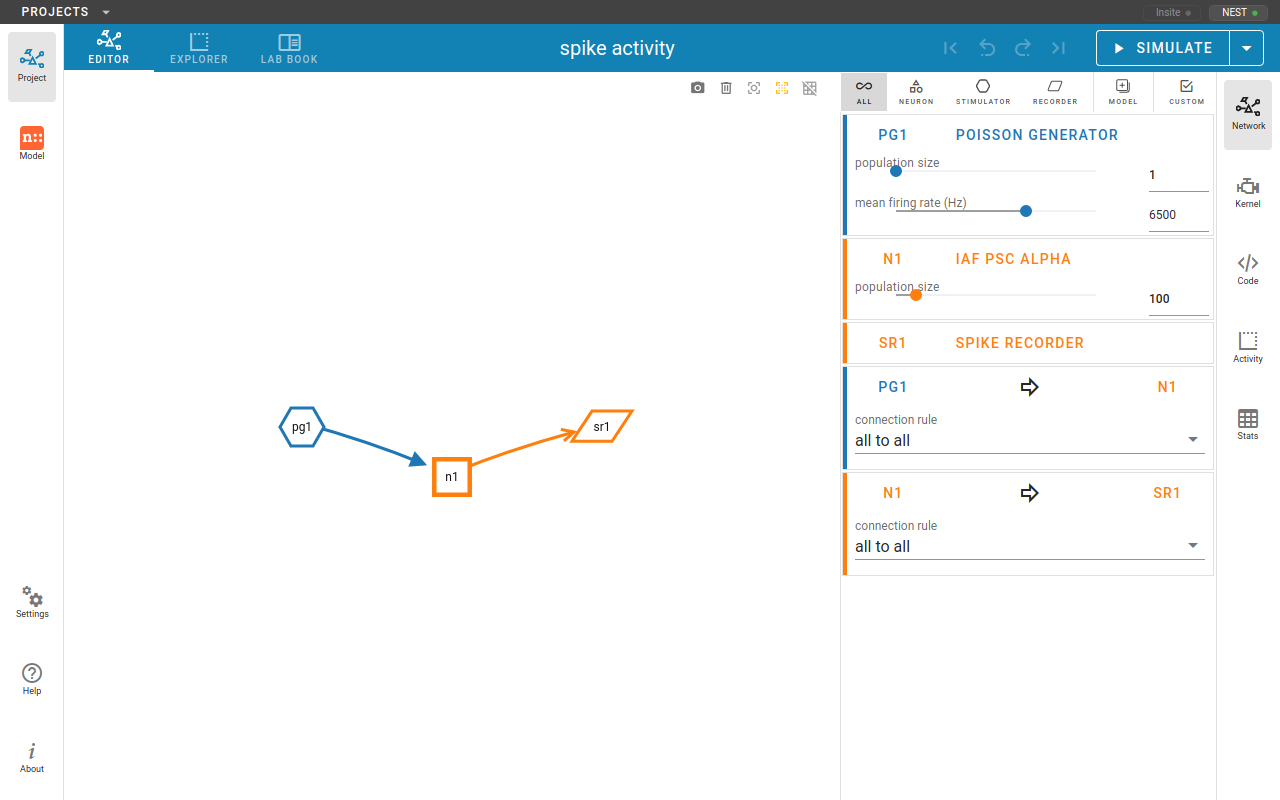
Task: Open the Model section in left sidebar
Action: 32,144
